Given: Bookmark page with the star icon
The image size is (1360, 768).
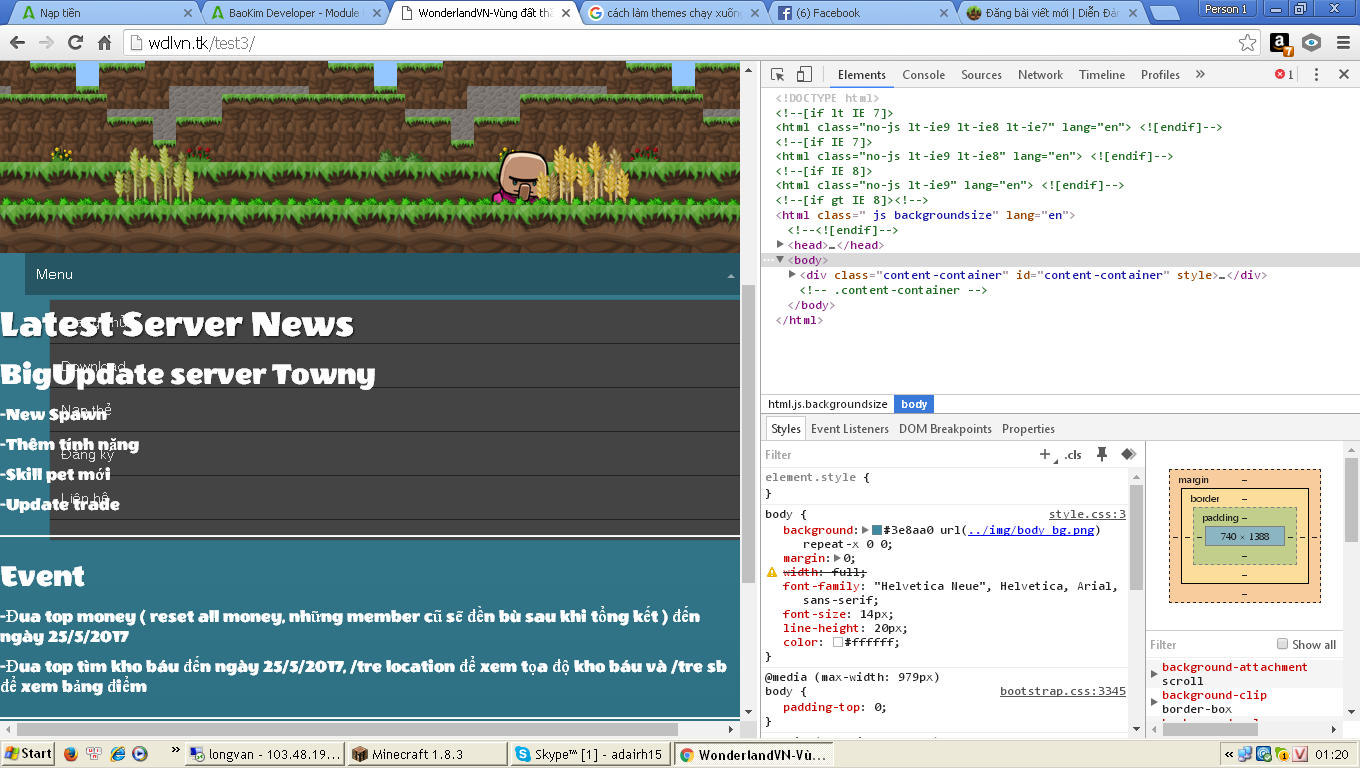Looking at the screenshot, I should coord(1247,43).
